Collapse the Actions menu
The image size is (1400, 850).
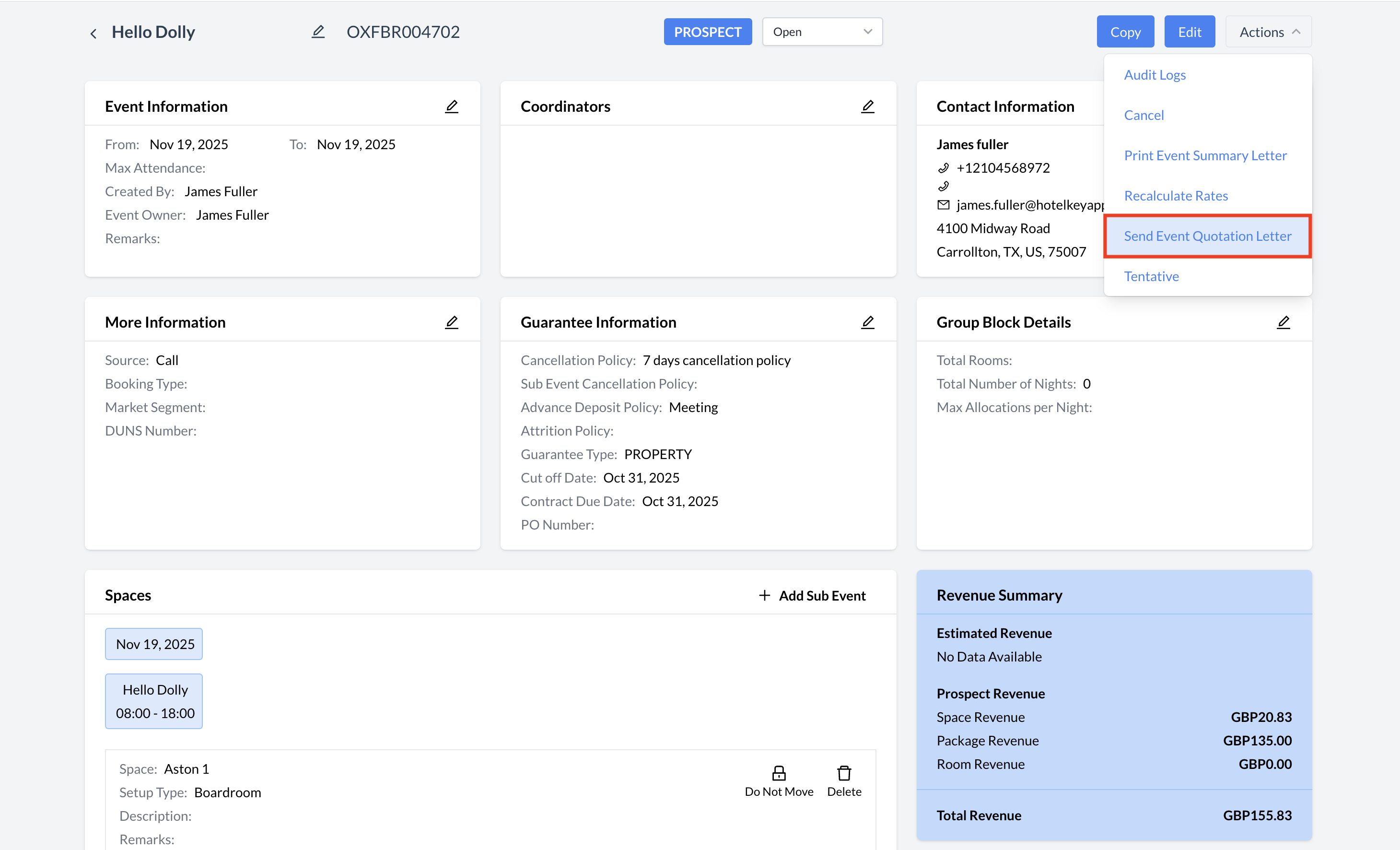pos(1268,32)
